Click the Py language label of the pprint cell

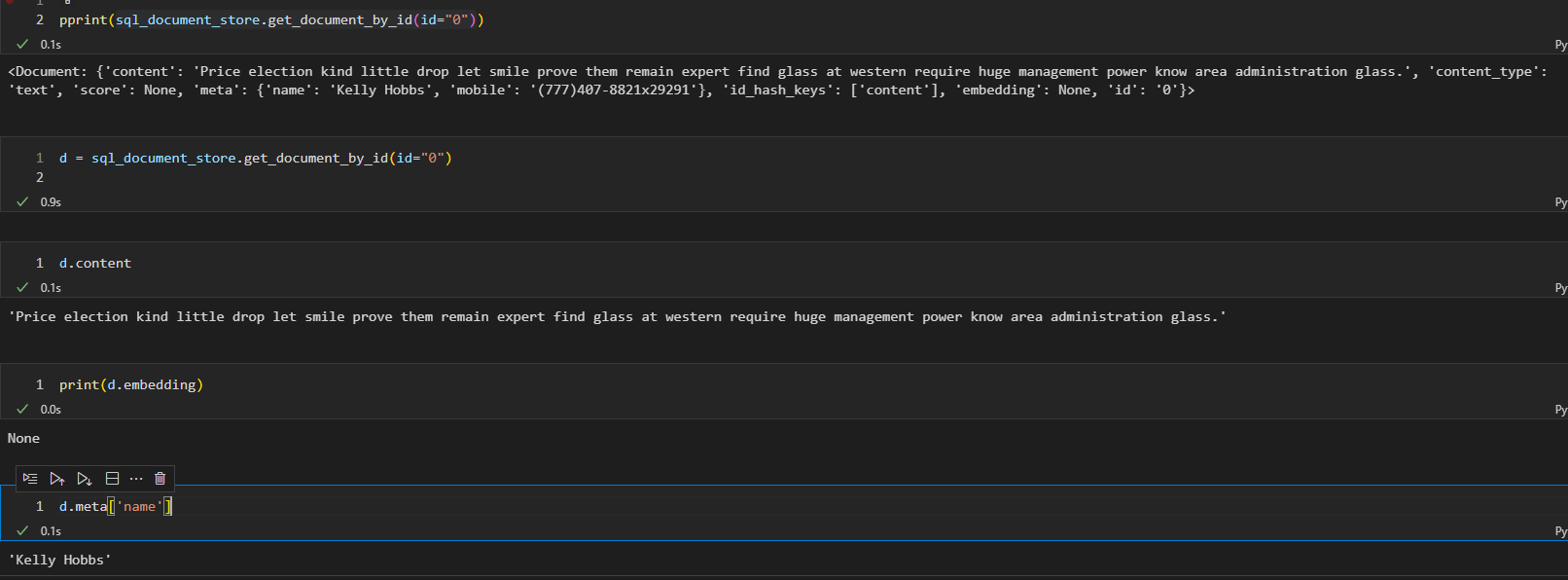[1560, 45]
